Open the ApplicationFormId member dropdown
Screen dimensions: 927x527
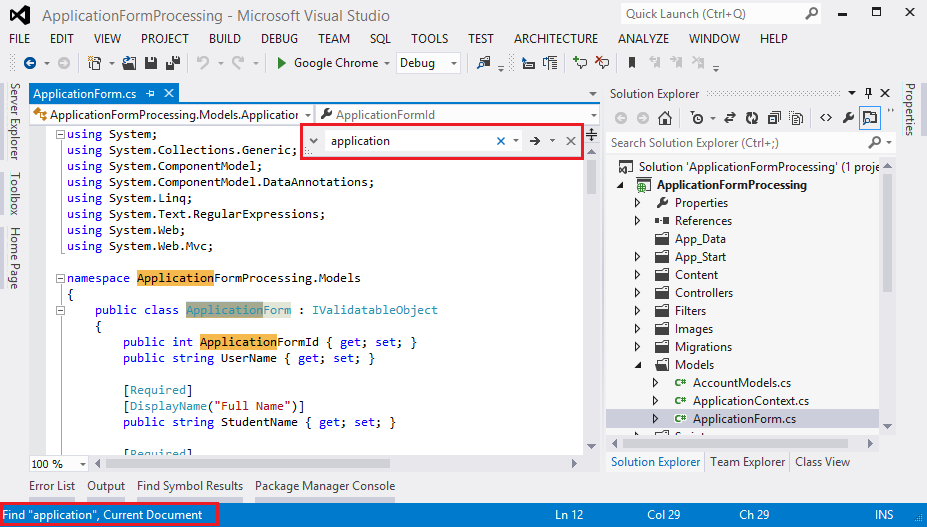point(594,115)
